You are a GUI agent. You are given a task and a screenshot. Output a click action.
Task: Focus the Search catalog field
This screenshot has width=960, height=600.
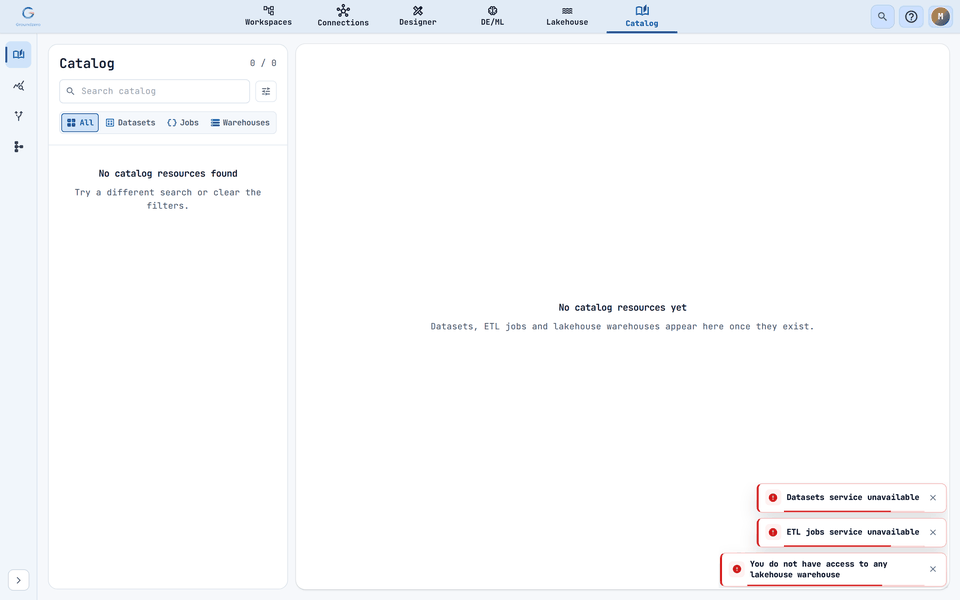pos(154,91)
